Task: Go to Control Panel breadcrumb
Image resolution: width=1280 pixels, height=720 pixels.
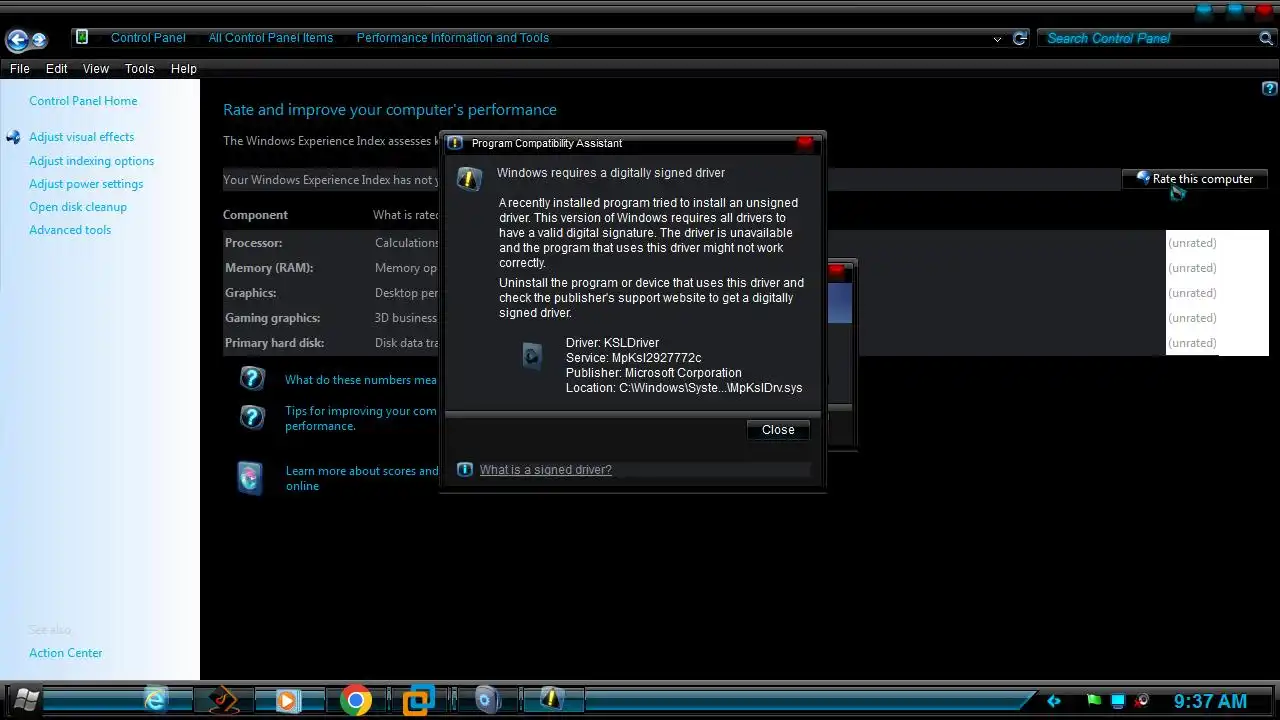Action: point(148,38)
